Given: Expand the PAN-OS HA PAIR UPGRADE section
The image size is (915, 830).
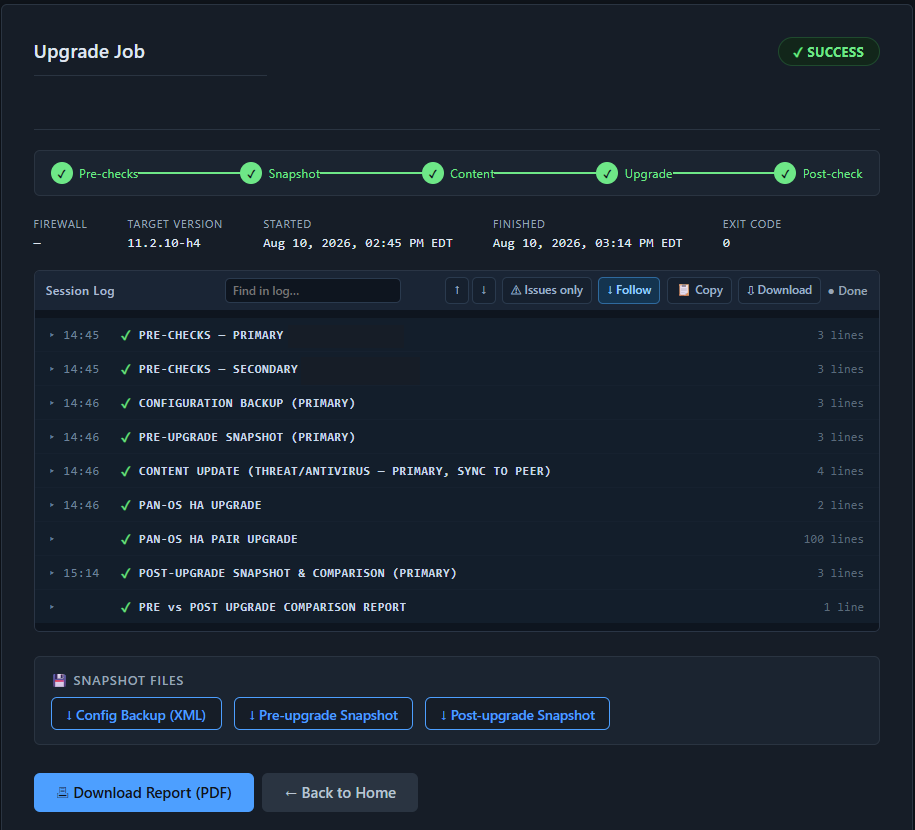Looking at the screenshot, I should pos(52,539).
